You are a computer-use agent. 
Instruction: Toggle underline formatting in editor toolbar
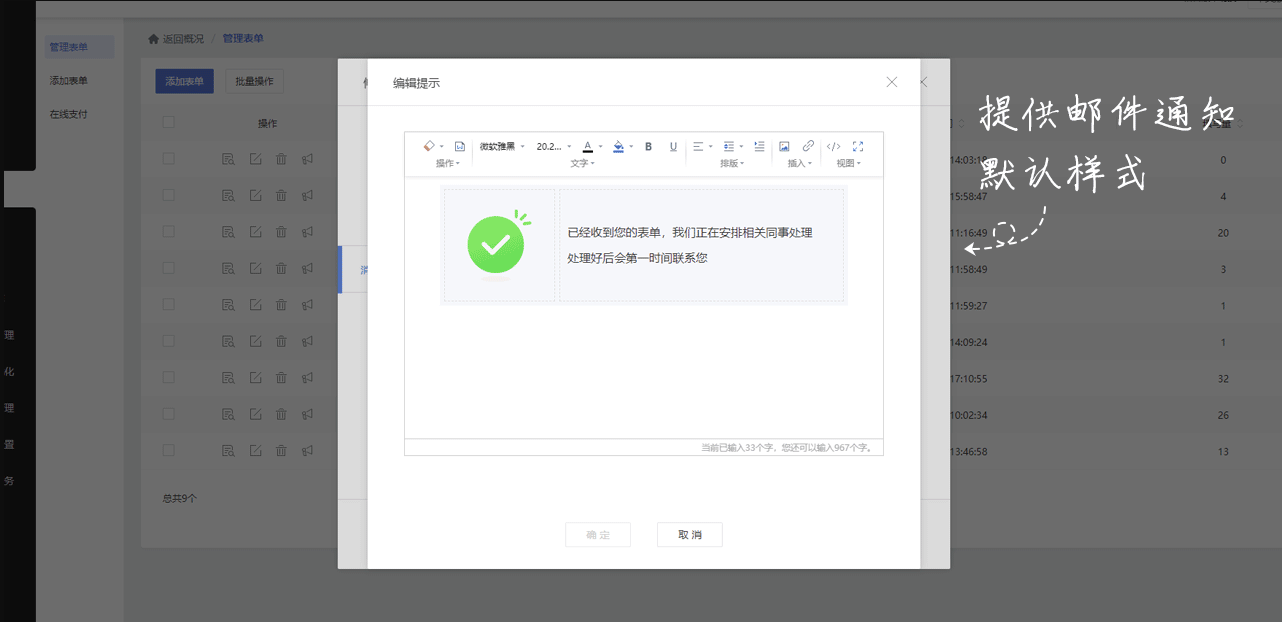tap(673, 146)
